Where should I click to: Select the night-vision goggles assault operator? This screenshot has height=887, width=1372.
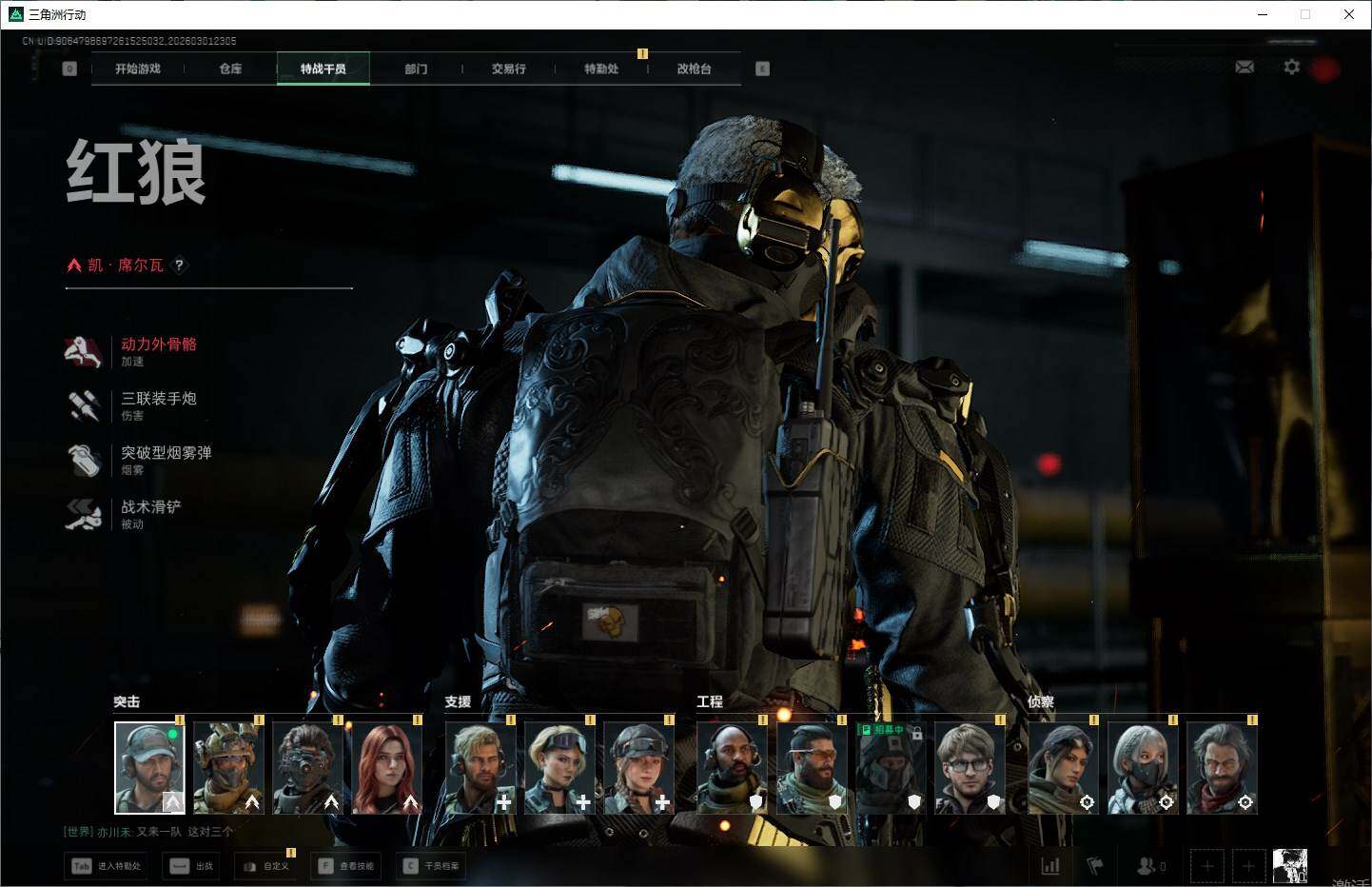pyautogui.click(x=307, y=768)
